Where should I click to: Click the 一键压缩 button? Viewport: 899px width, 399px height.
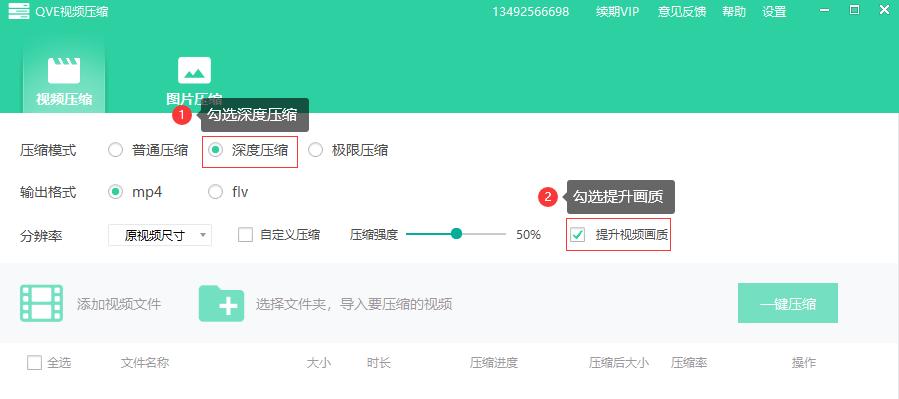pyautogui.click(x=788, y=303)
